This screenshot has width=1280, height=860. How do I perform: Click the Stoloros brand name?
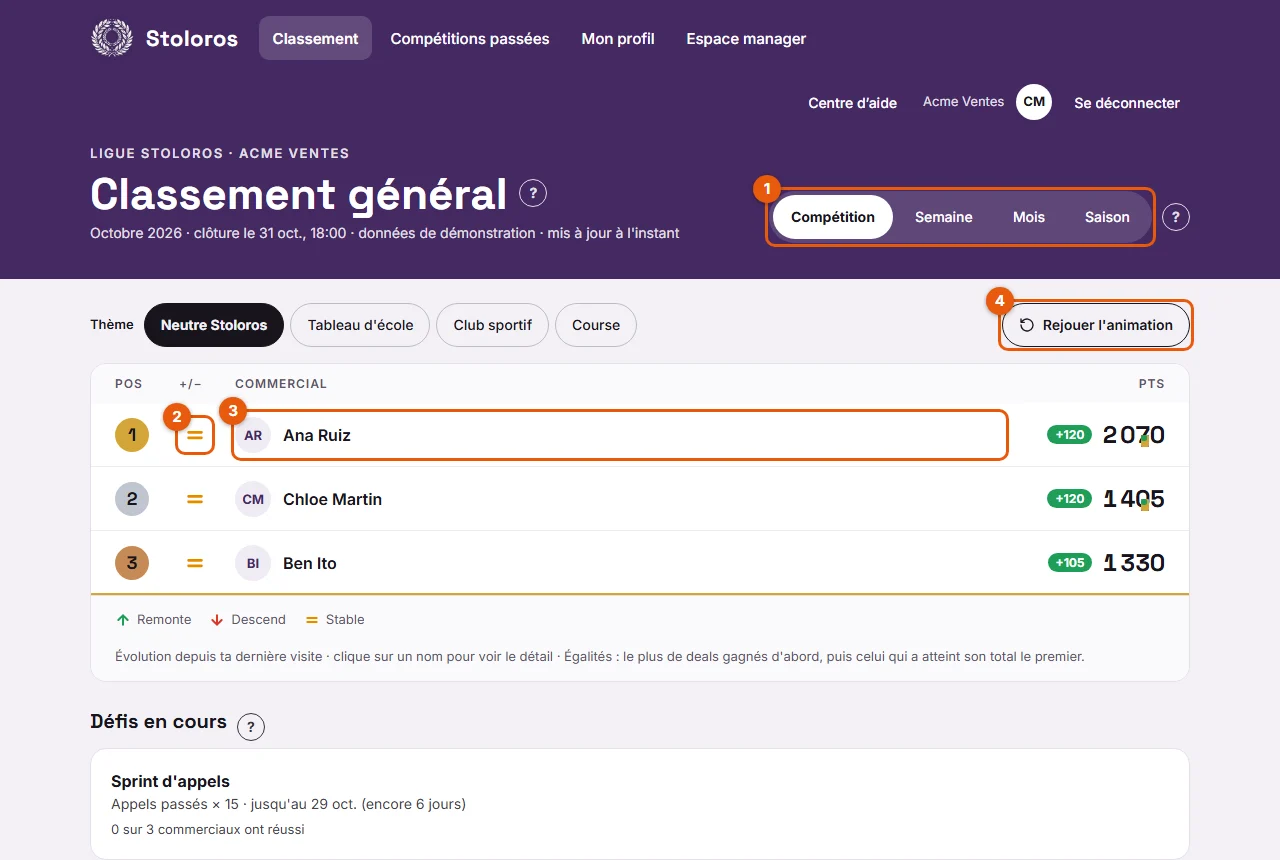pos(192,38)
